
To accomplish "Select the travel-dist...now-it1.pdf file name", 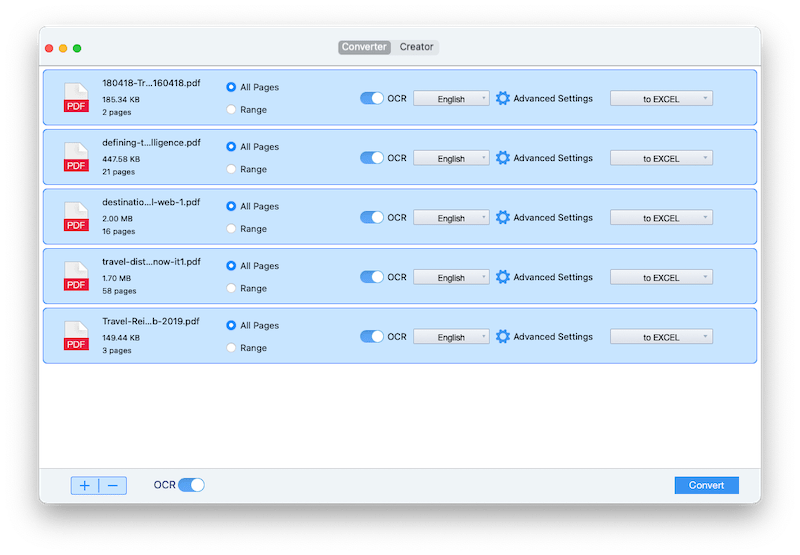I will click(x=151, y=262).
